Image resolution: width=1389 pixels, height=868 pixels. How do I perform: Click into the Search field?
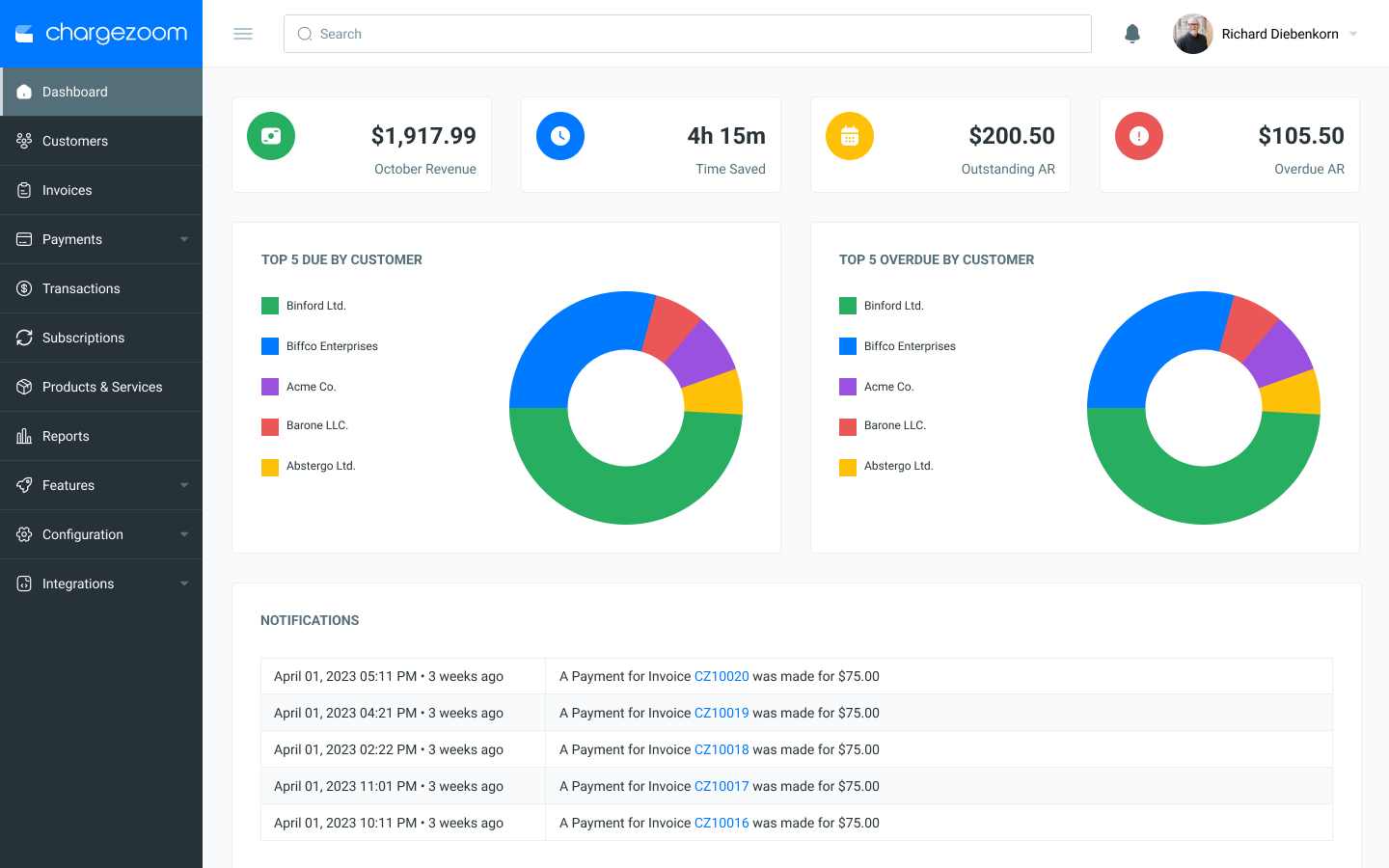pos(688,34)
